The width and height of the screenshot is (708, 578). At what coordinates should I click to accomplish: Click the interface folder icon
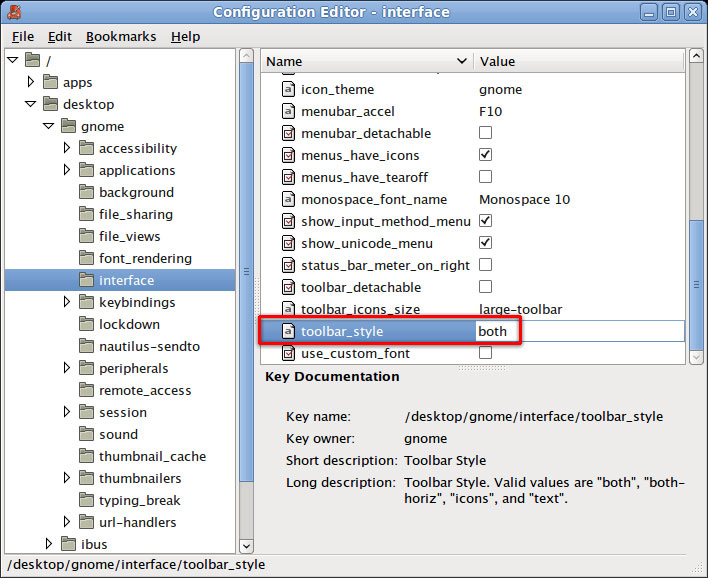(86, 280)
